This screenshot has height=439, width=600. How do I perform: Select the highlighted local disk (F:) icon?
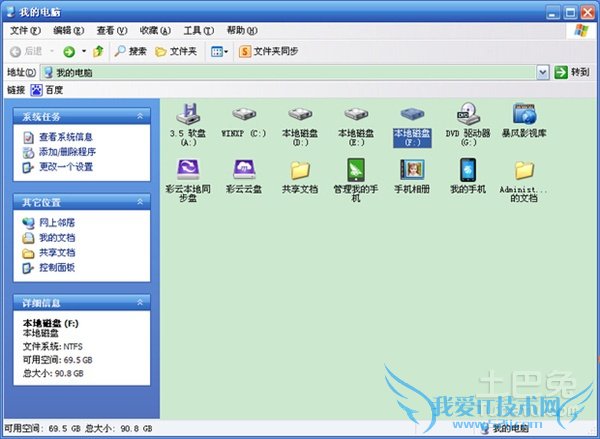point(412,126)
